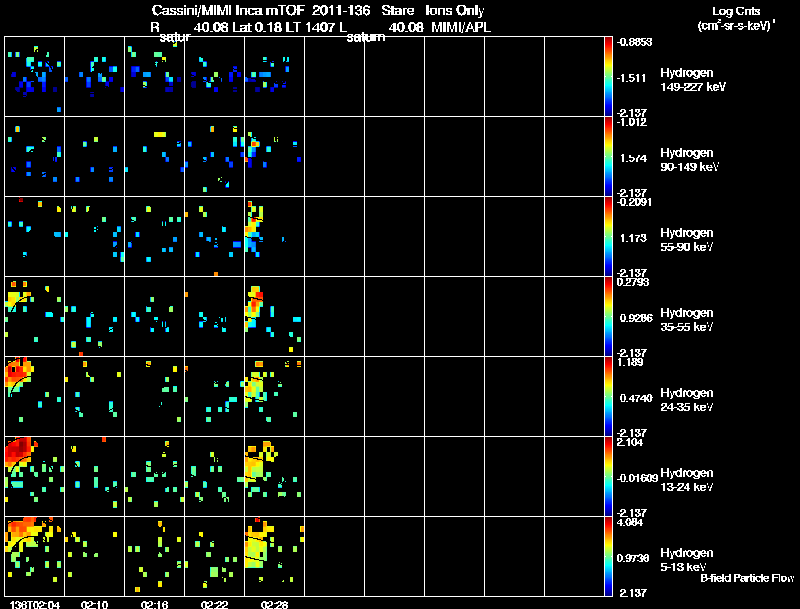Click the -0.2091 color scale value
This screenshot has height=609, width=800.
(x=634, y=202)
